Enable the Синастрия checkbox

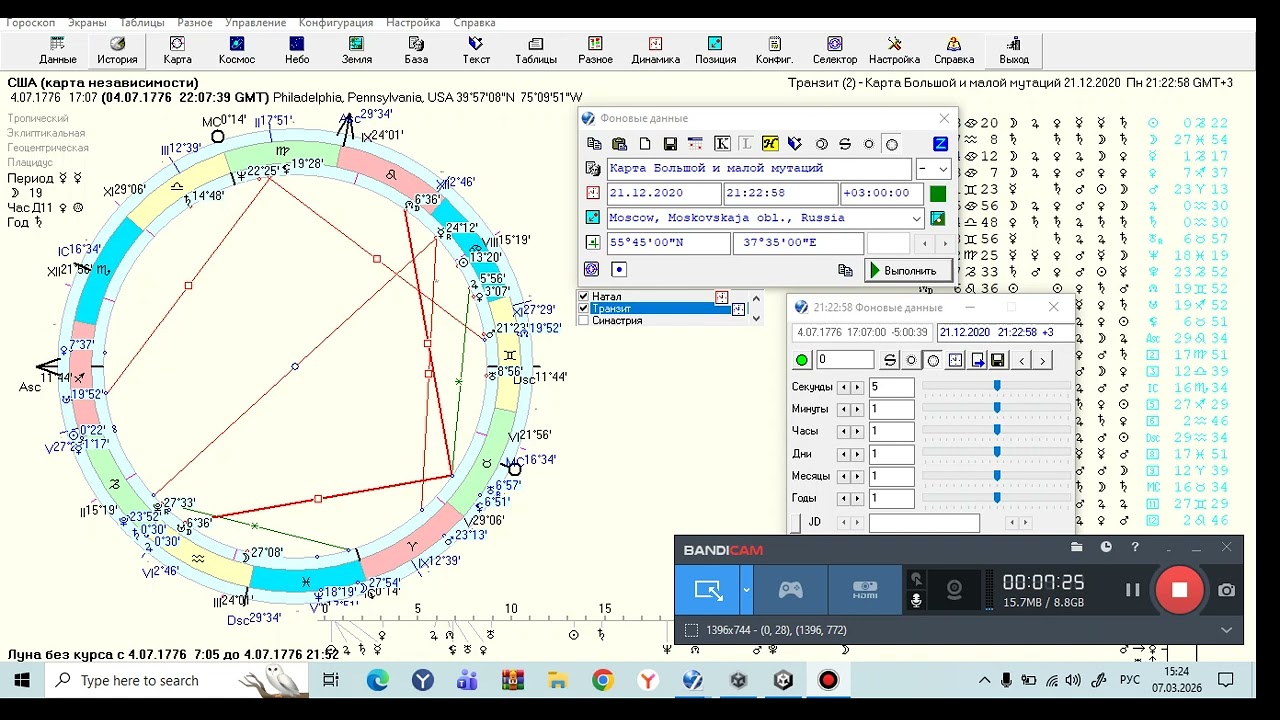(x=584, y=320)
